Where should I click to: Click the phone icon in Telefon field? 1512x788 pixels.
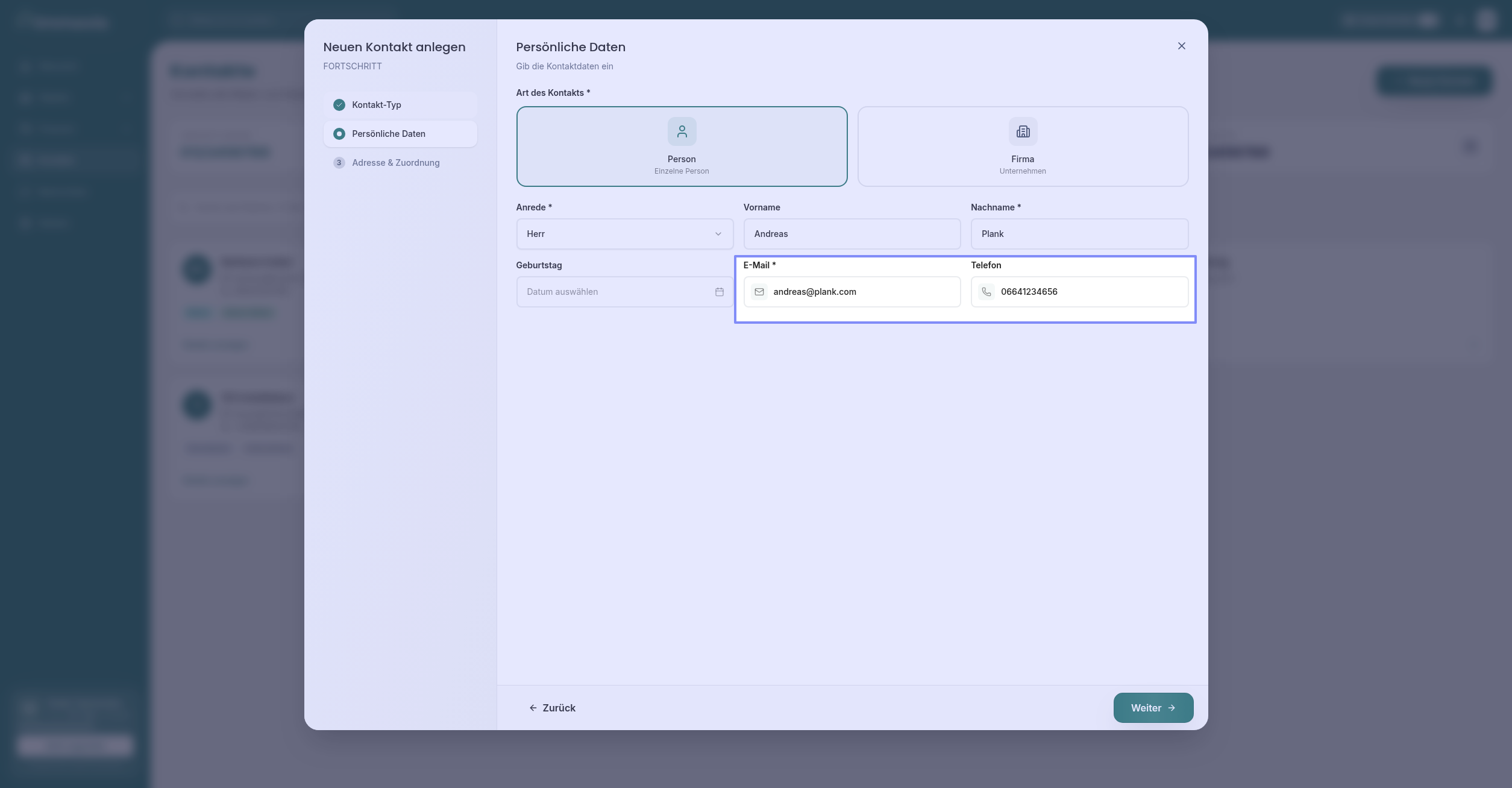click(987, 292)
